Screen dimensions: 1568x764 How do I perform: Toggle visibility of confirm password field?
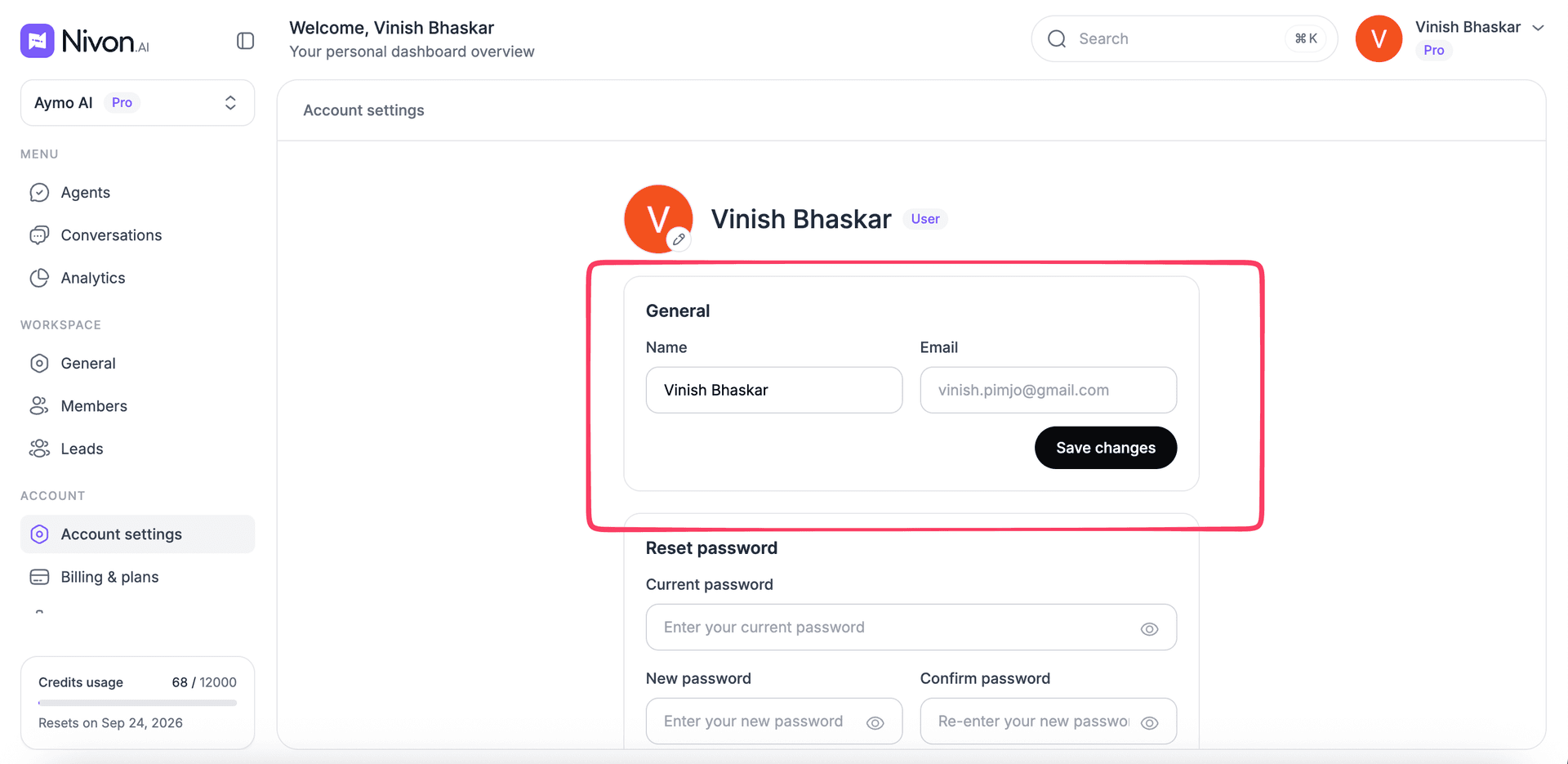click(1149, 722)
